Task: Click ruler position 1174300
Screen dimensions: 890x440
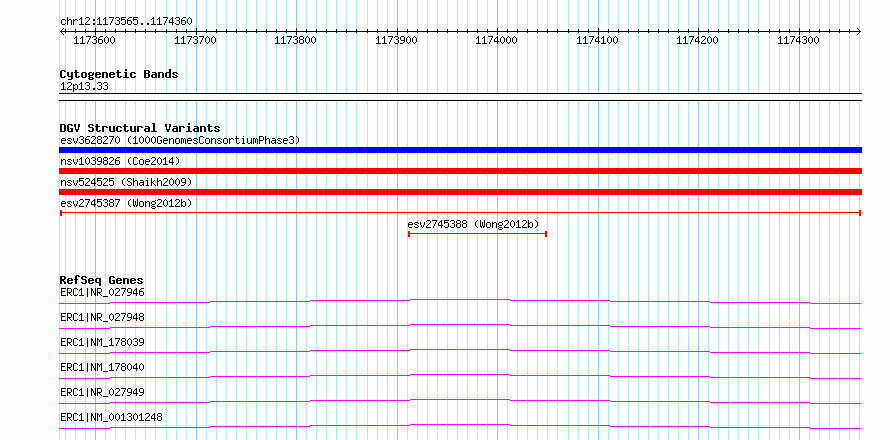Action: click(x=799, y=40)
